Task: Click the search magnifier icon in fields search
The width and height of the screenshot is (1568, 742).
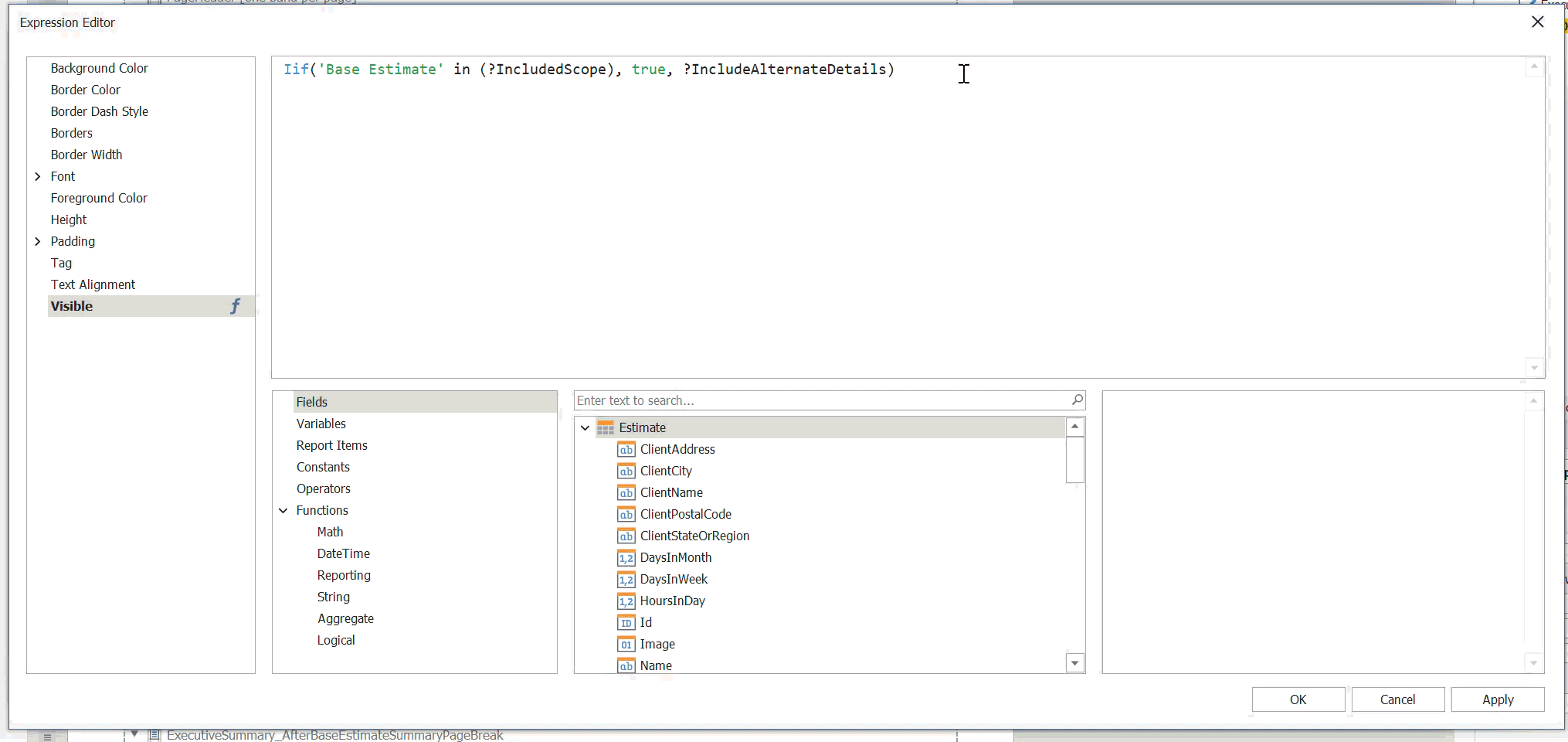Action: pyautogui.click(x=1077, y=400)
